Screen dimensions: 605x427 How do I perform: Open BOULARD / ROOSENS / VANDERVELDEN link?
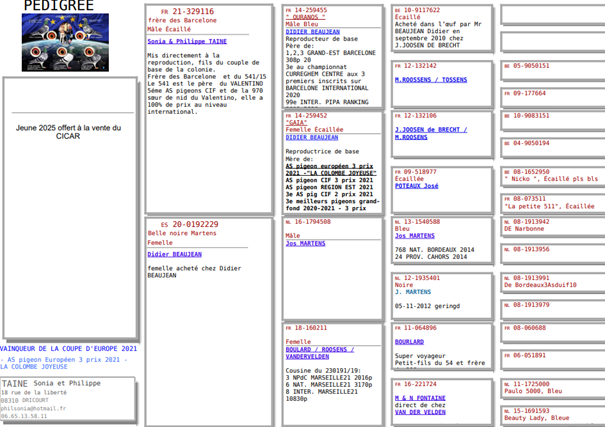(x=319, y=353)
